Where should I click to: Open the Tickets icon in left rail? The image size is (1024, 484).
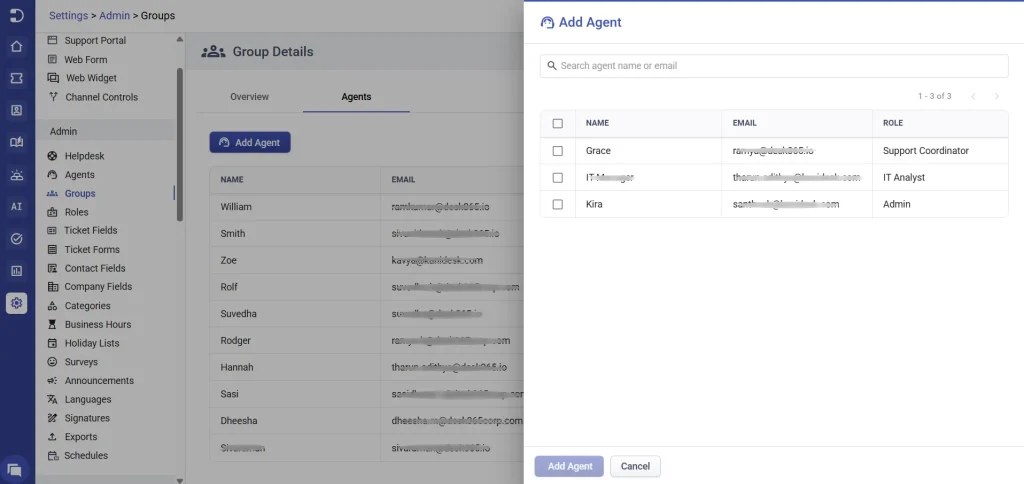pyautogui.click(x=16, y=78)
